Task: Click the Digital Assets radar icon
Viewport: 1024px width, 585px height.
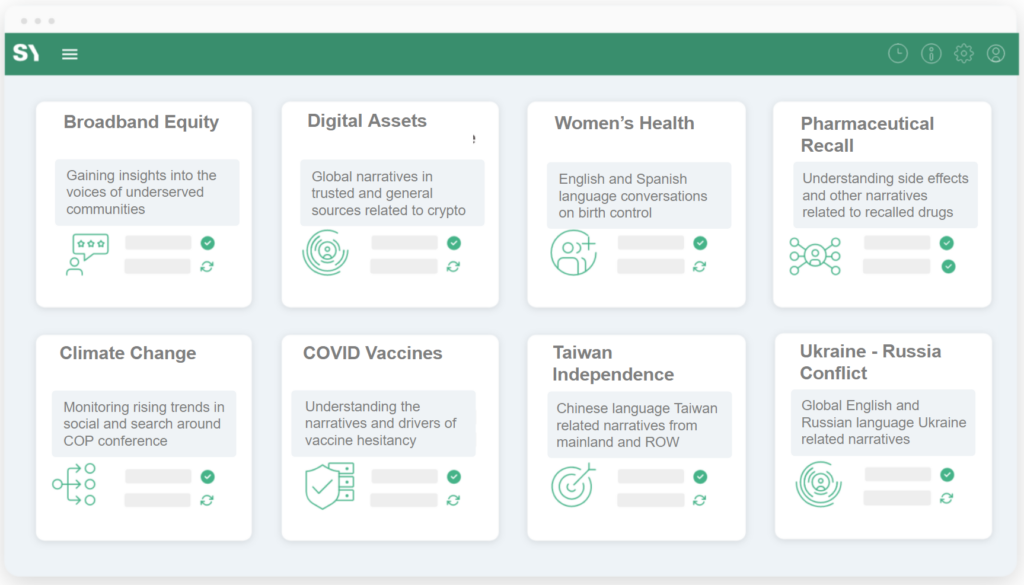Action: coord(326,253)
